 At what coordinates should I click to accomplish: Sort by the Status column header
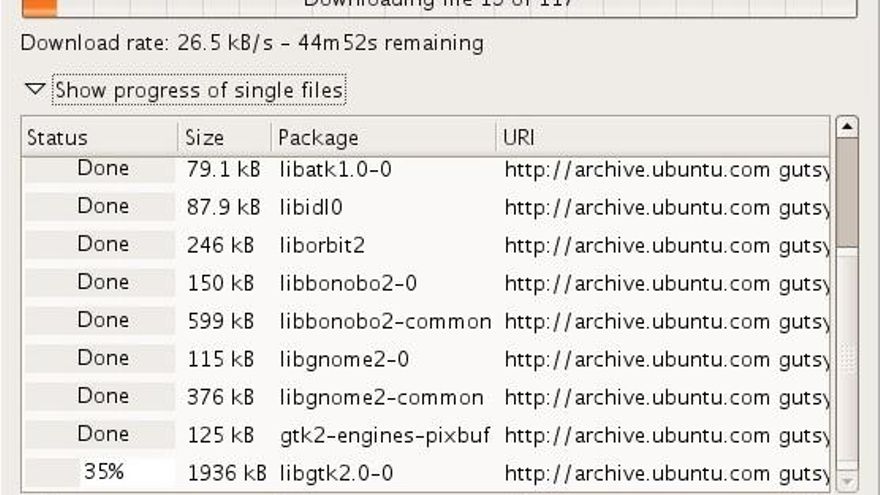[x=99, y=138]
